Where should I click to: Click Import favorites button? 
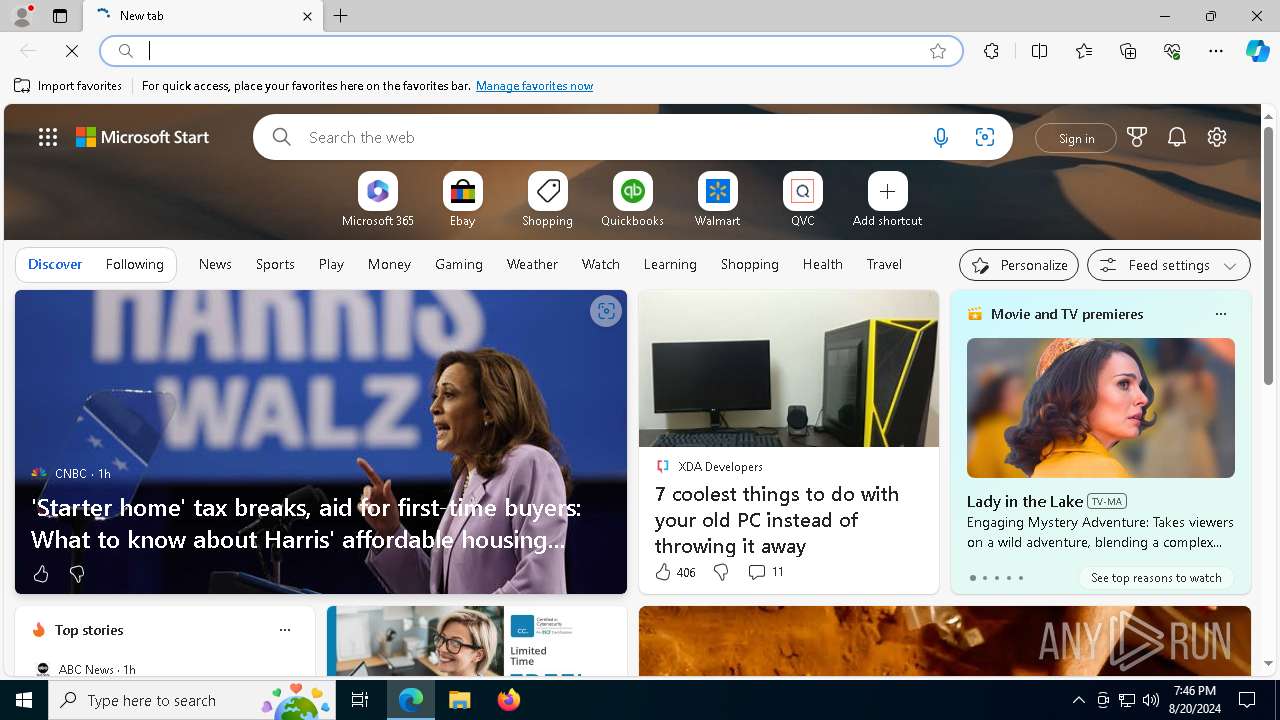pos(68,86)
